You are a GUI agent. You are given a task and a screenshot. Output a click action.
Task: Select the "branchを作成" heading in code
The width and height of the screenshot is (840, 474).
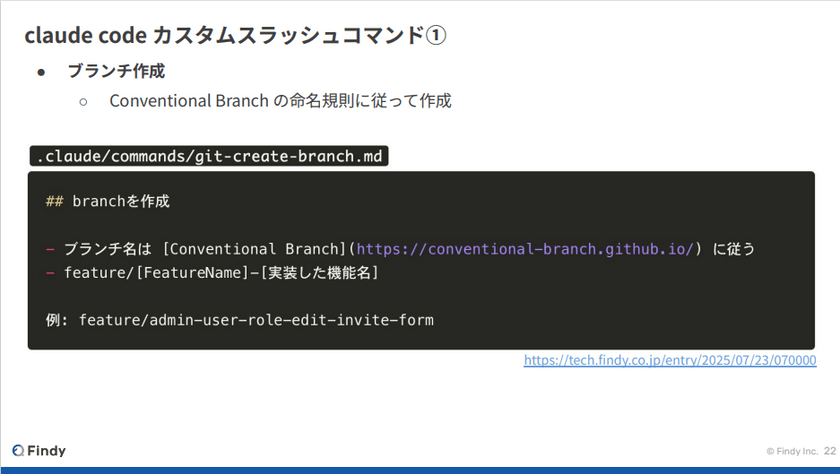tap(121, 201)
